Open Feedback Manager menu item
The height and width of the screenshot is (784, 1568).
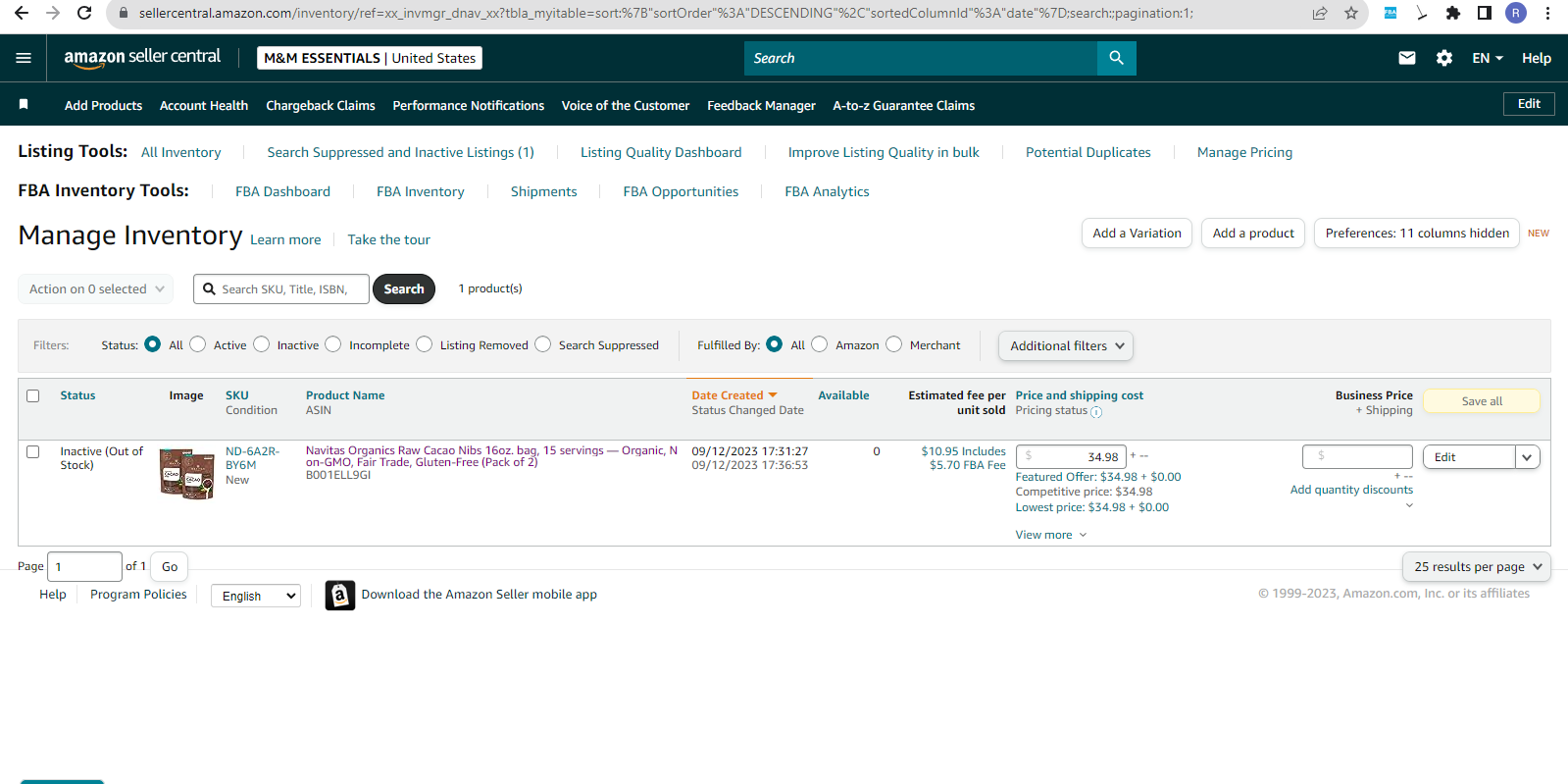(761, 105)
